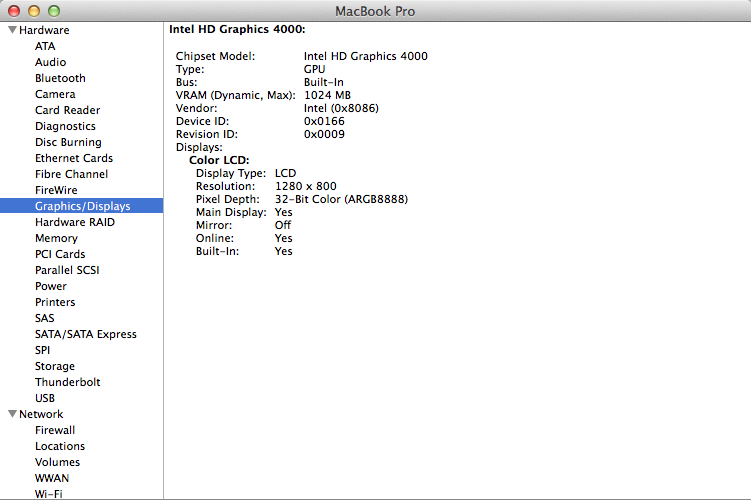Select the Graphics/Displays sidebar item

82,206
